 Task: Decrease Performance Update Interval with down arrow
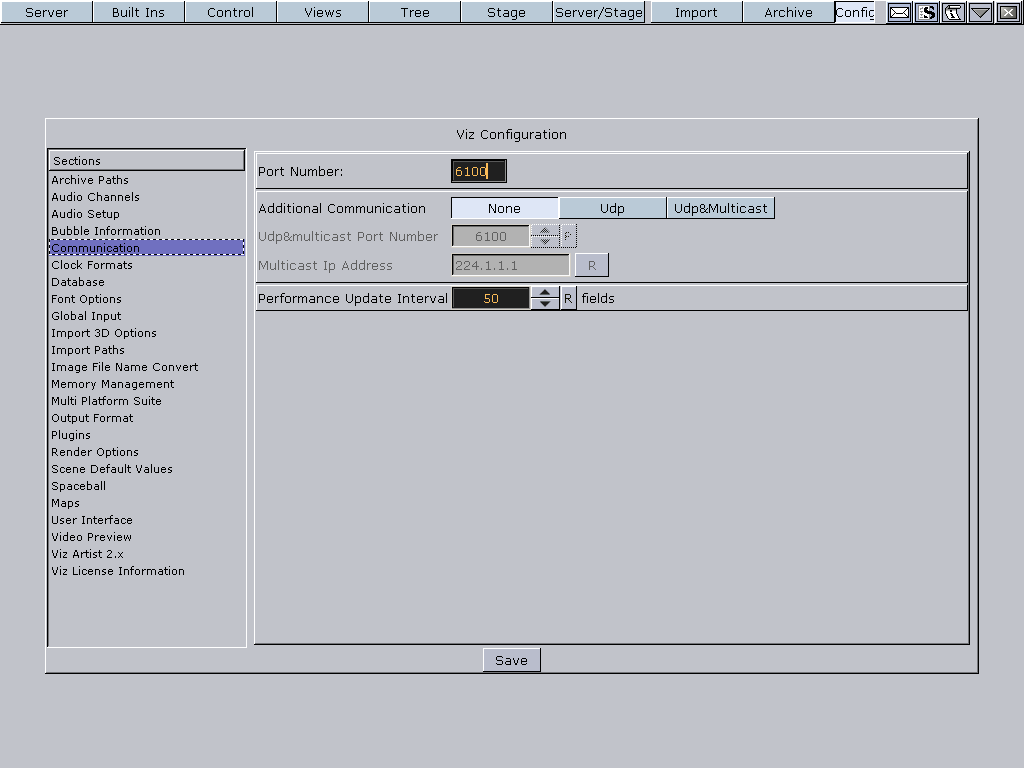coord(544,304)
